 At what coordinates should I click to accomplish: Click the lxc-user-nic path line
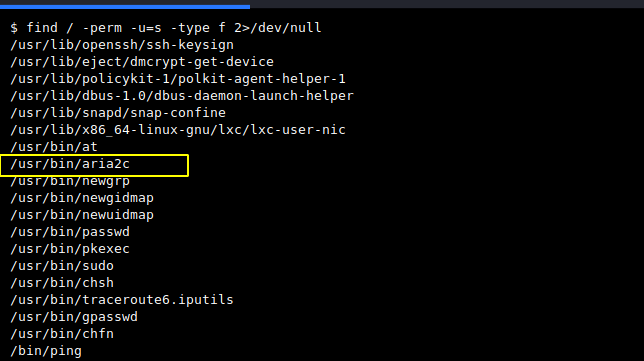tap(178, 130)
